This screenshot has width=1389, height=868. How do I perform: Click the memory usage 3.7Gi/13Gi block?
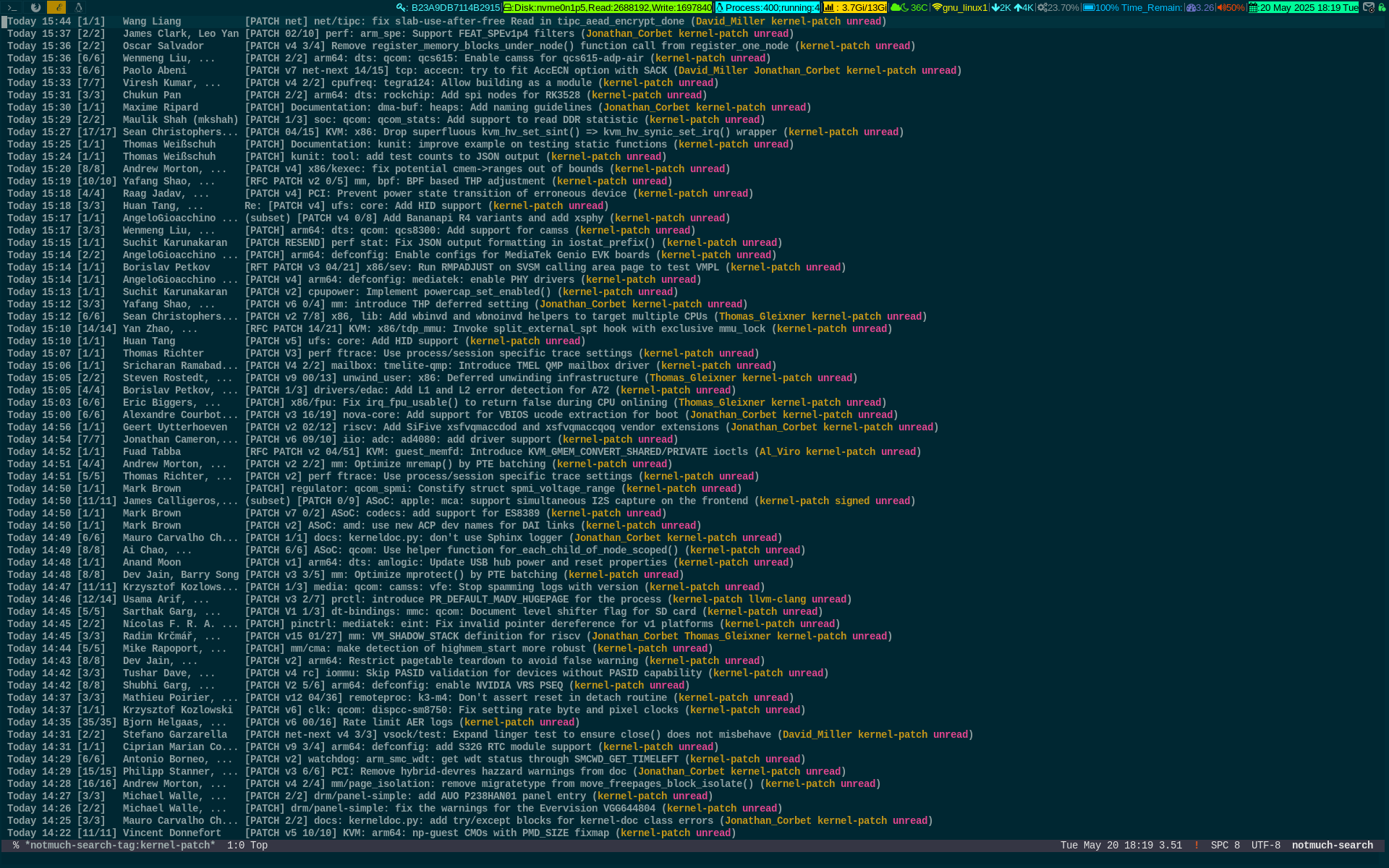[x=854, y=7]
